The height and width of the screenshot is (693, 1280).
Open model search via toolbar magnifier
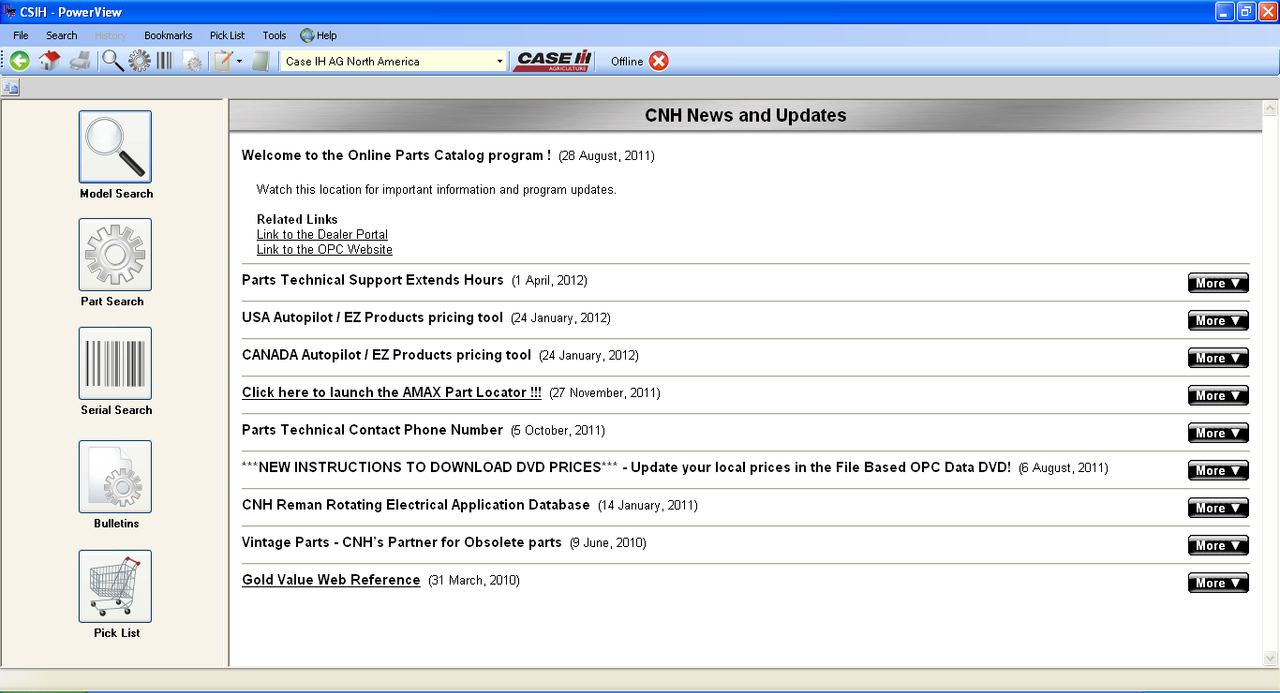click(113, 61)
